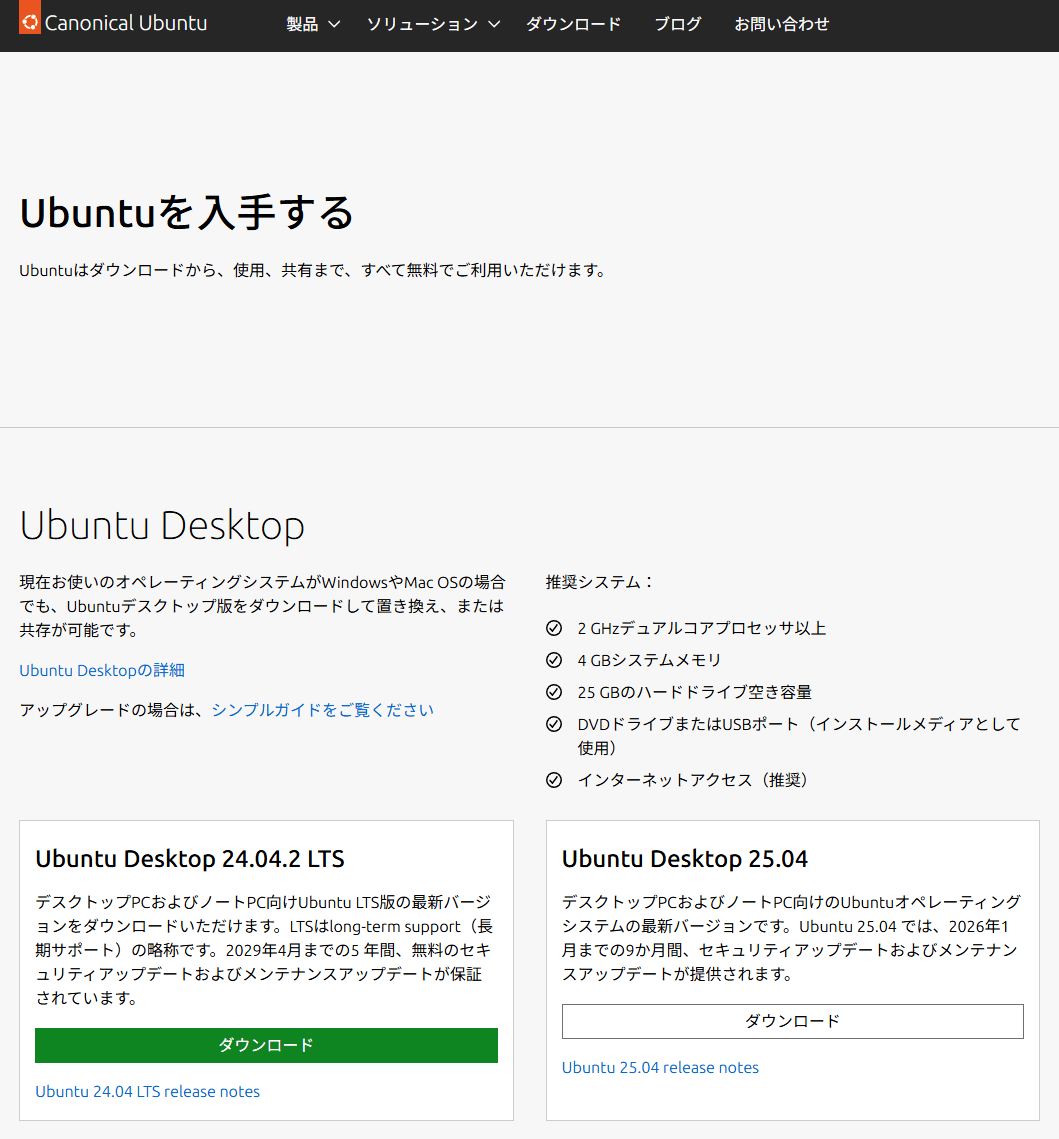This screenshot has height=1139, width=1059.
Task: Click the Ubuntu Desktop 25.04 card title
Action: pos(684,859)
